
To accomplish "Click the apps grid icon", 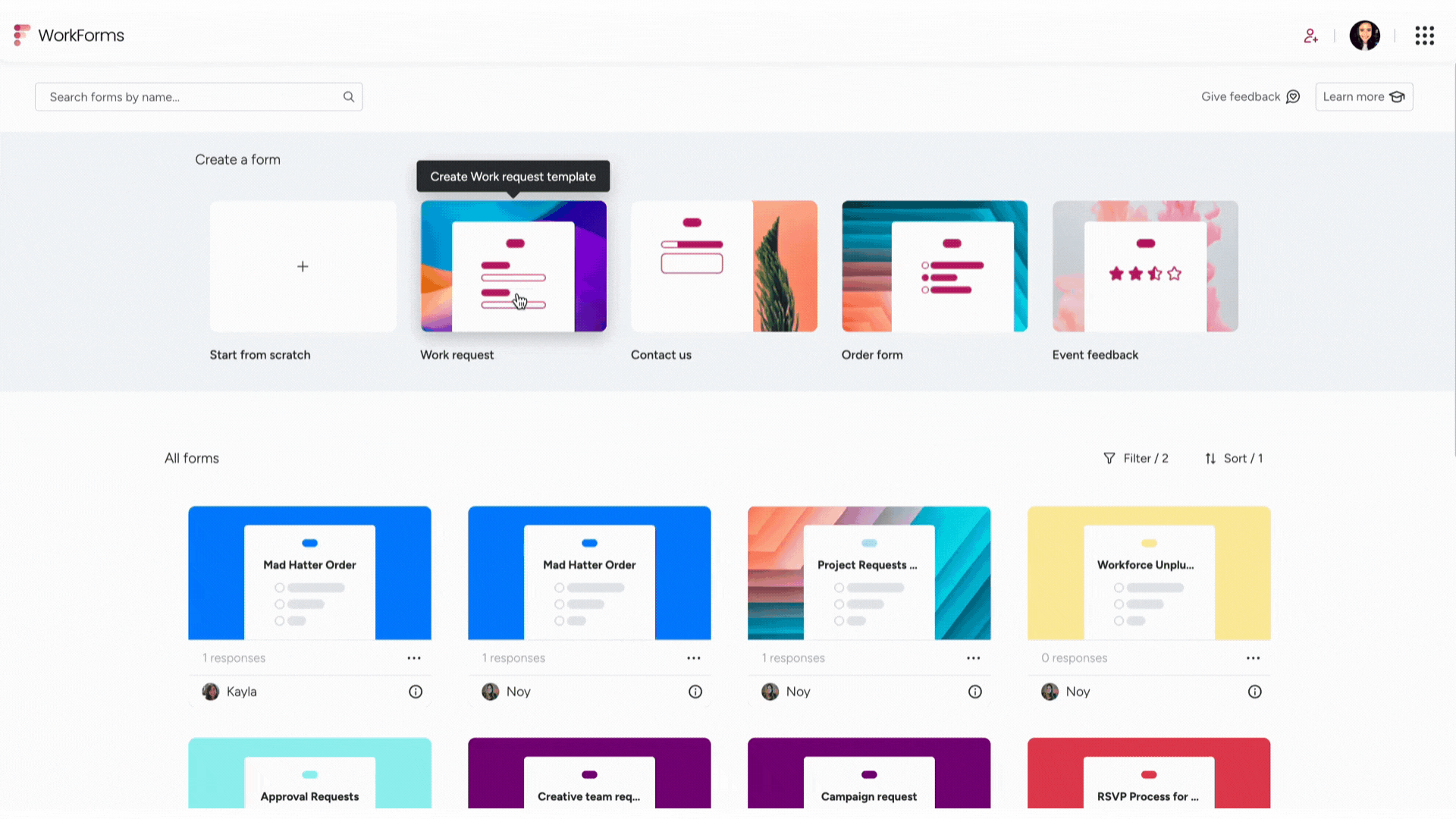I will click(1424, 35).
